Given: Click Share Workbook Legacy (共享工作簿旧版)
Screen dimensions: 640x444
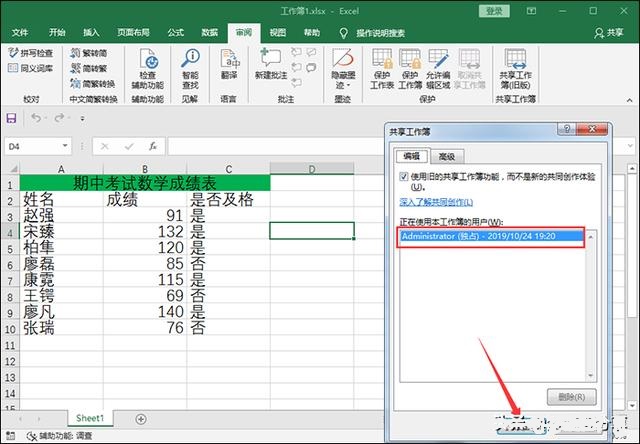Looking at the screenshot, I should (516, 69).
